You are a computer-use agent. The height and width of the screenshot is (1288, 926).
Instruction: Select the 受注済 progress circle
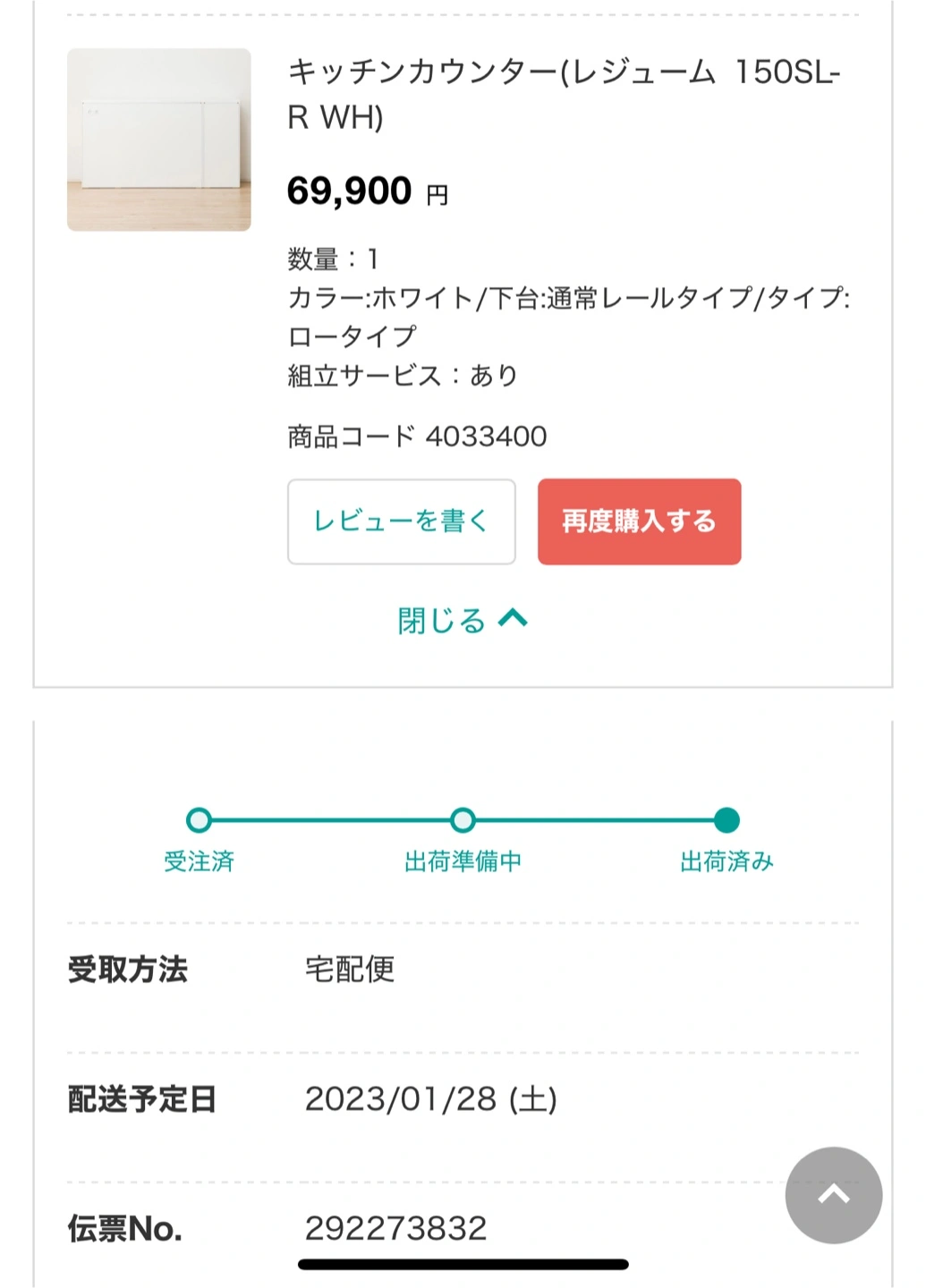click(x=199, y=820)
